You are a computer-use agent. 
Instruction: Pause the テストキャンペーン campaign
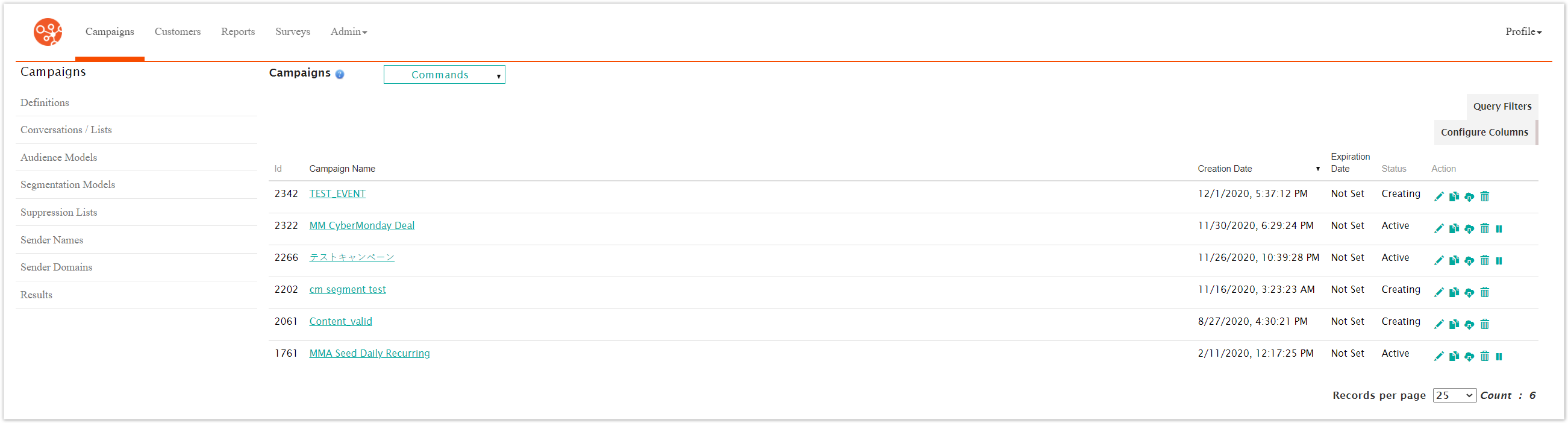coord(1499,260)
